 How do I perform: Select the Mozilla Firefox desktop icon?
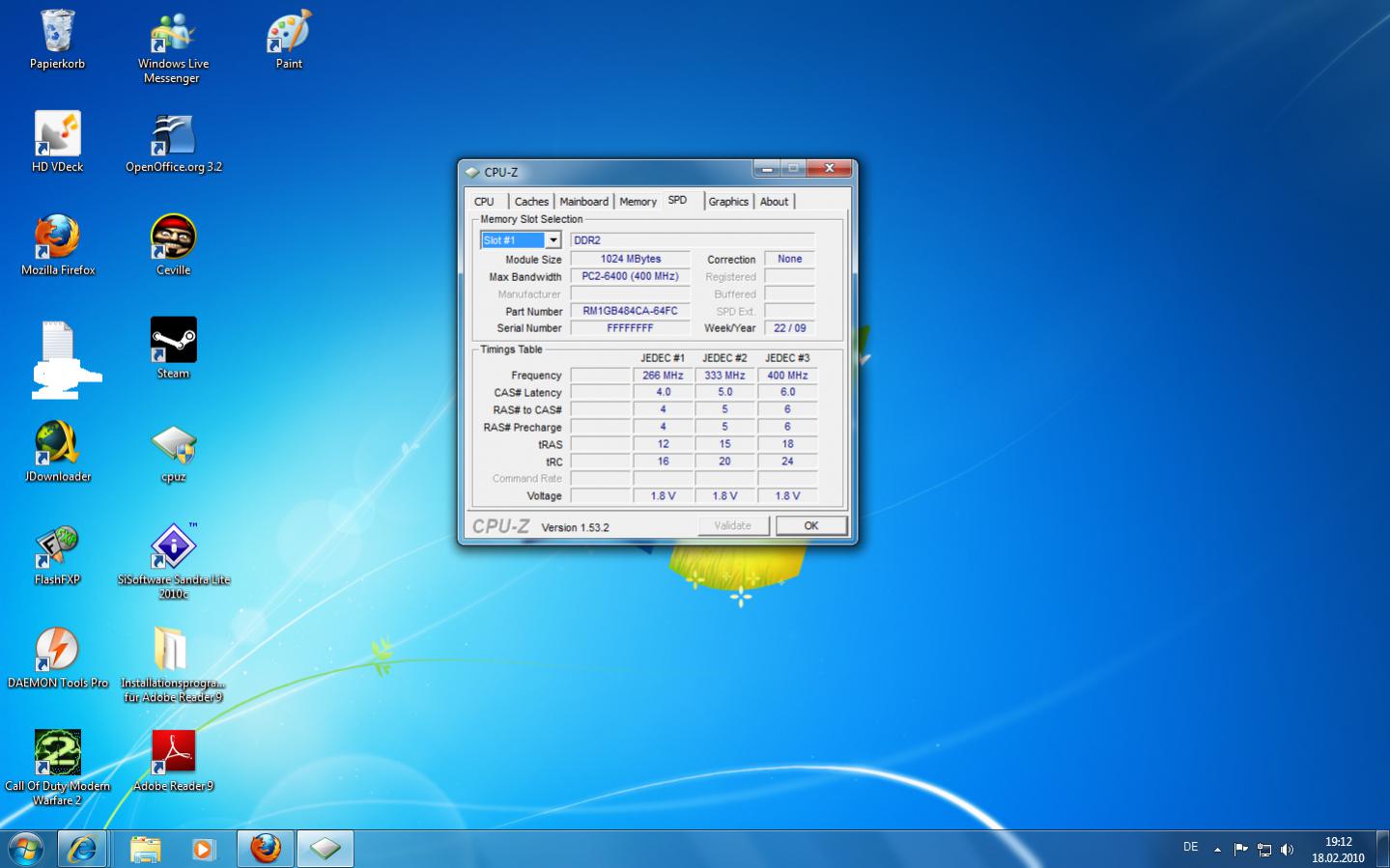tap(57, 245)
